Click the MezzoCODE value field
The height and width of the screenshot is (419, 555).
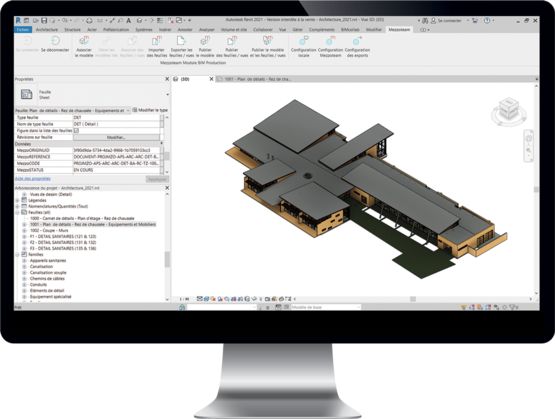pyautogui.click(x=116, y=163)
